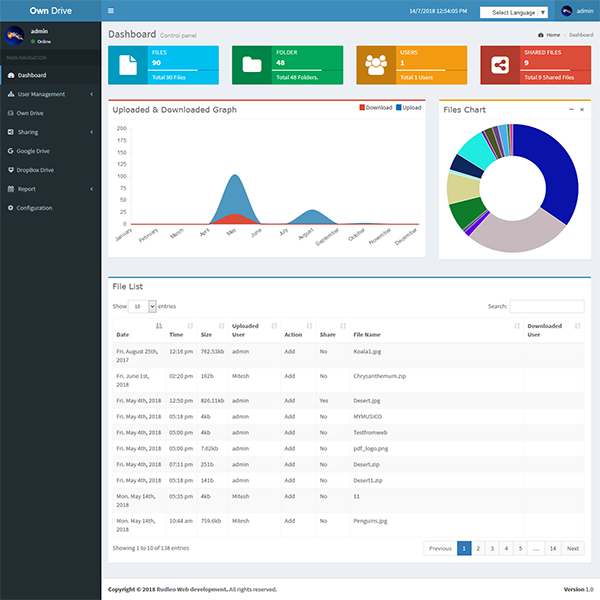Toggle the Upload series in graph legend
600x600 pixels.
click(x=408, y=107)
